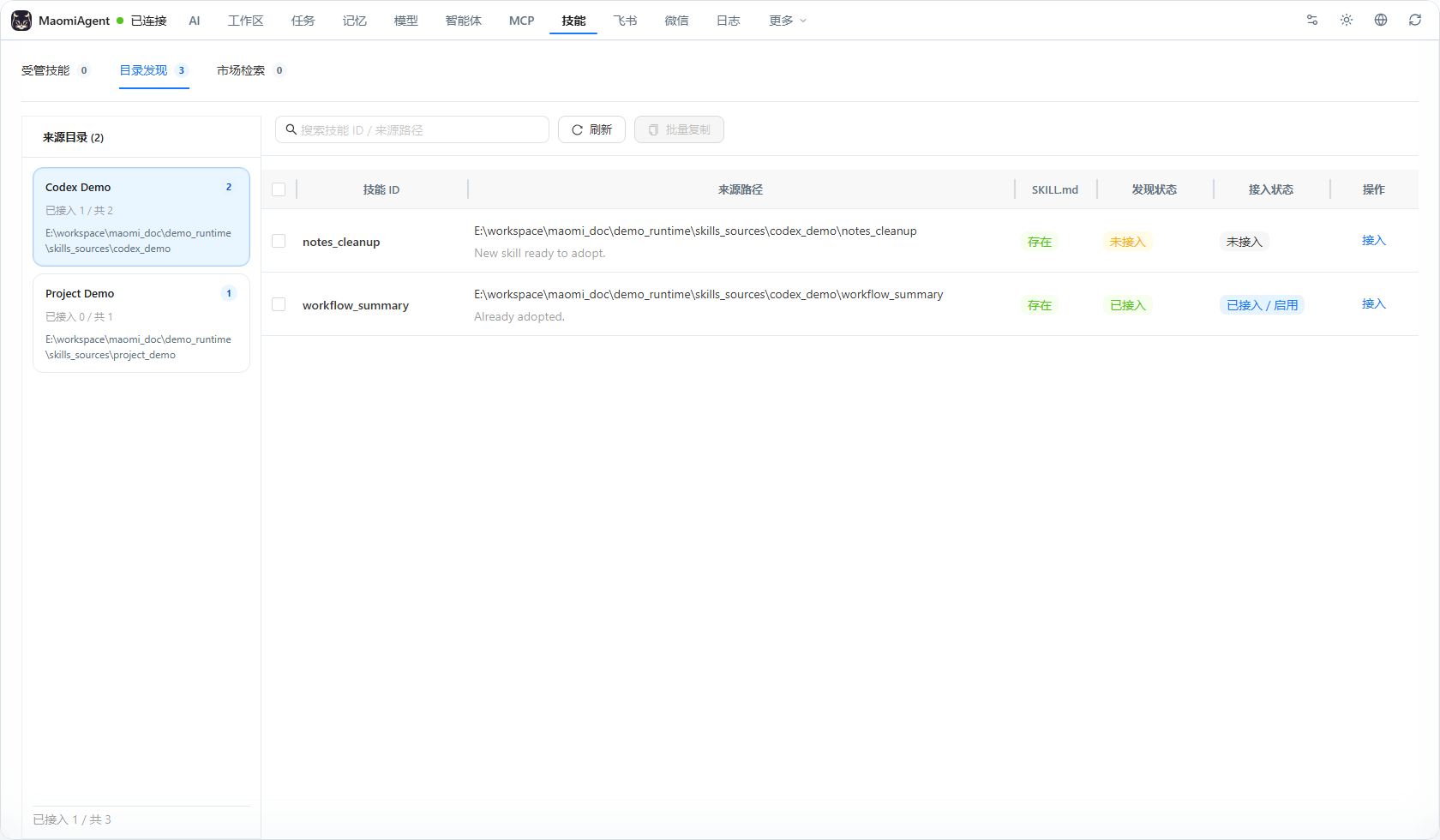
Task: Click 已接入 0 / 共 1 in Project Demo
Action: pyautogui.click(x=79, y=316)
